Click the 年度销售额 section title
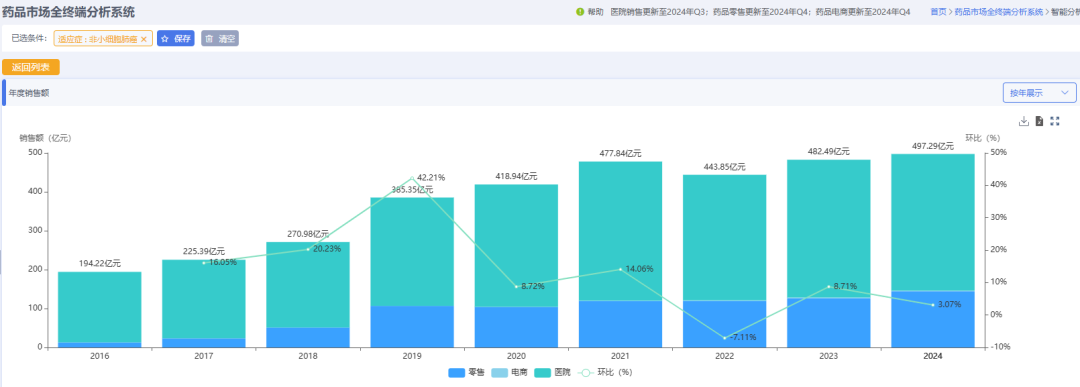The width and height of the screenshot is (1080, 387). pyautogui.click(x=29, y=93)
